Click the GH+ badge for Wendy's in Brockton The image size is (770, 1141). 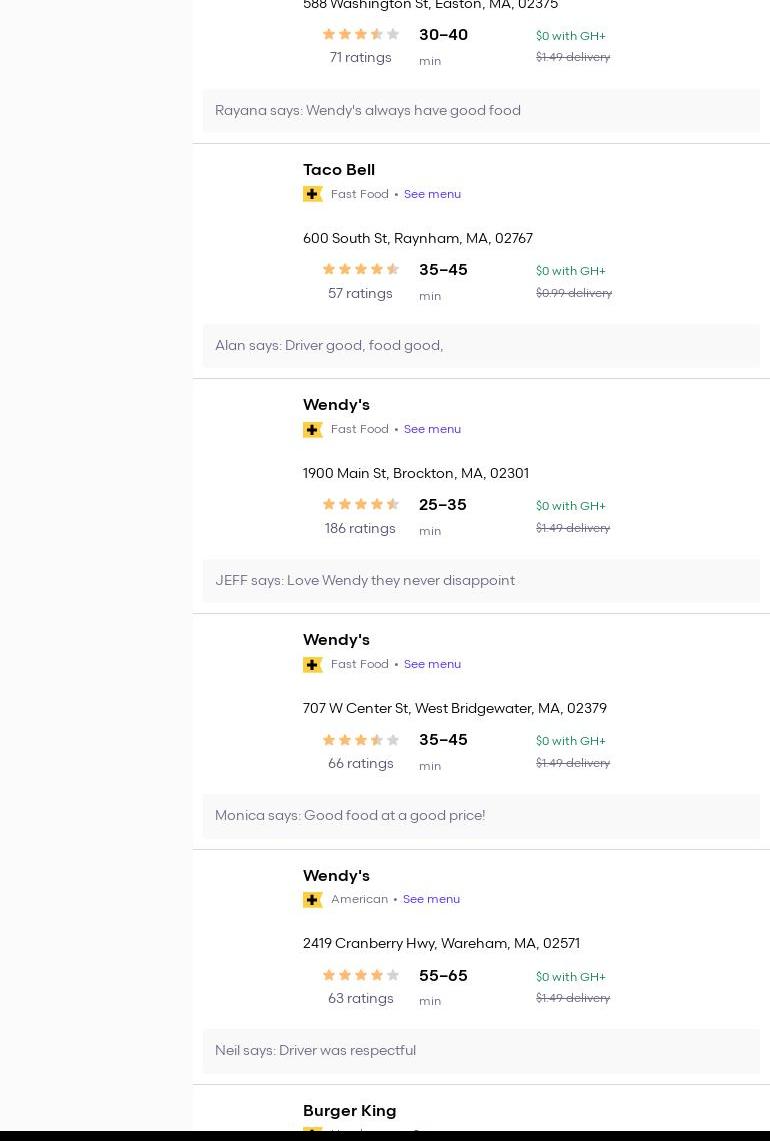pos(313,429)
